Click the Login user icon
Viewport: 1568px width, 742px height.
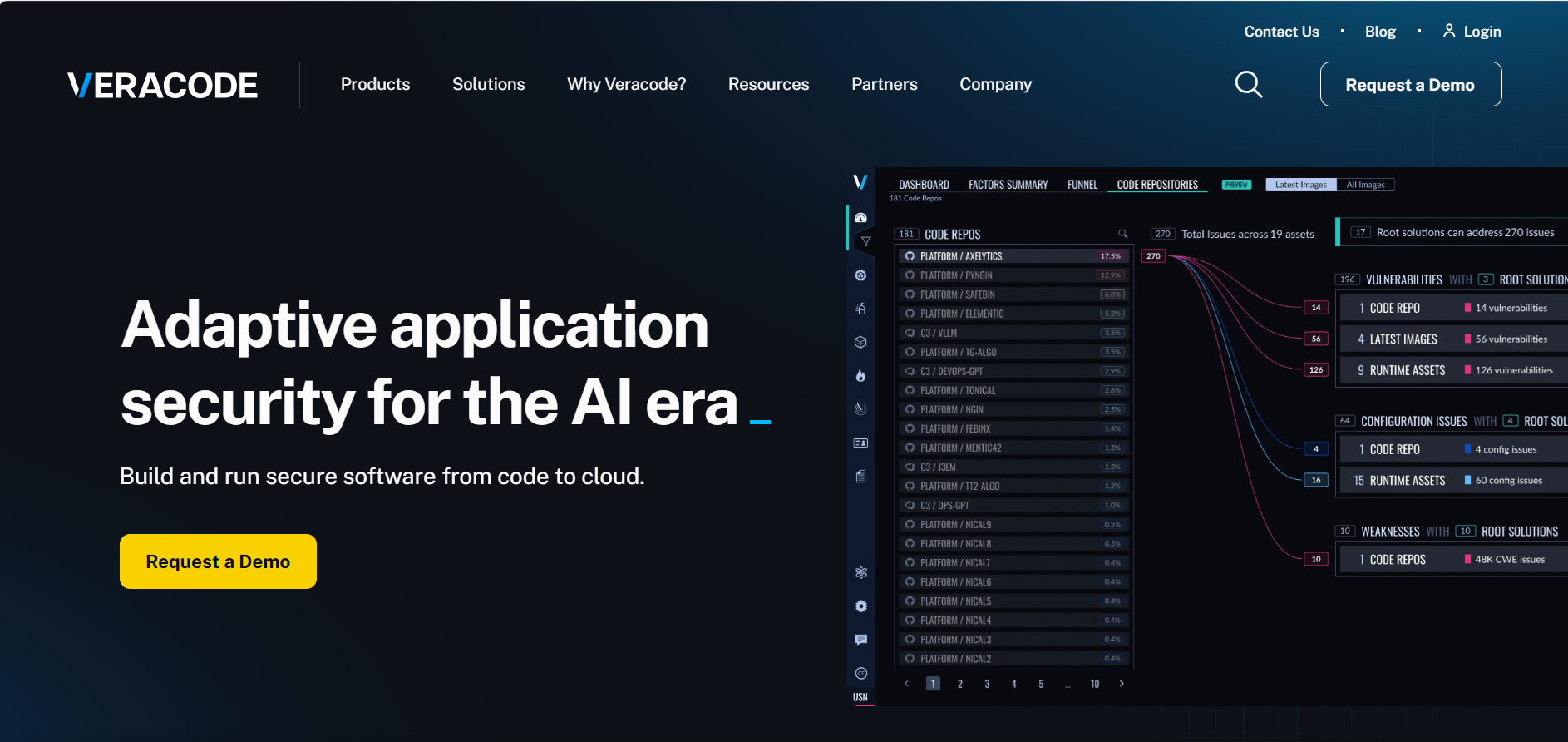1449,31
